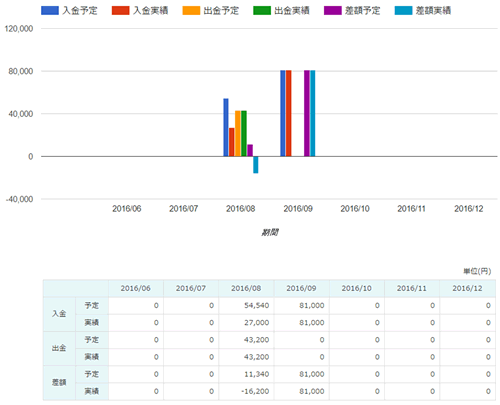500x405 pixels.
Task: Select the 差額予定 legend label
Action: pyautogui.click(x=362, y=11)
